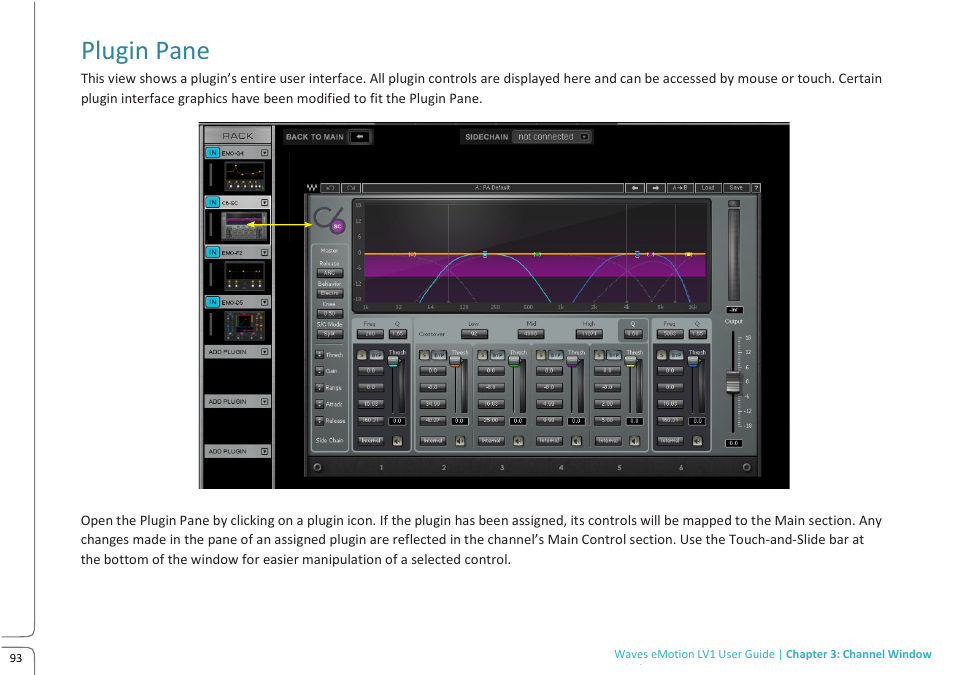
Task: Open the third ADD PLUGIN dropdown
Action: 265,452
